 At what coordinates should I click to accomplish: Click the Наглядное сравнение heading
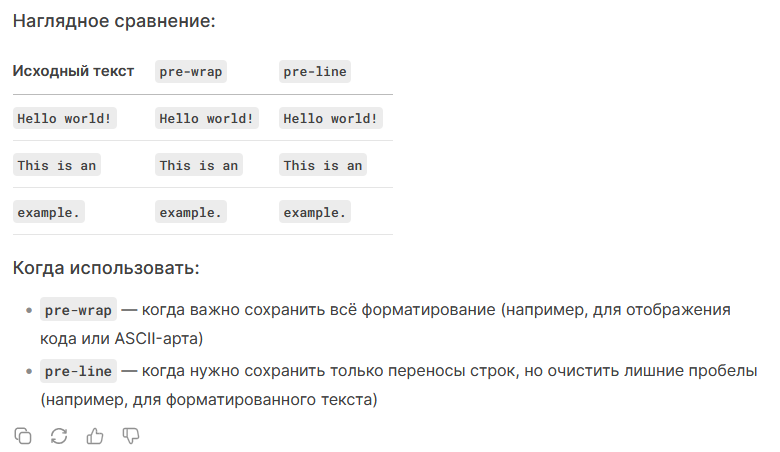(114, 21)
